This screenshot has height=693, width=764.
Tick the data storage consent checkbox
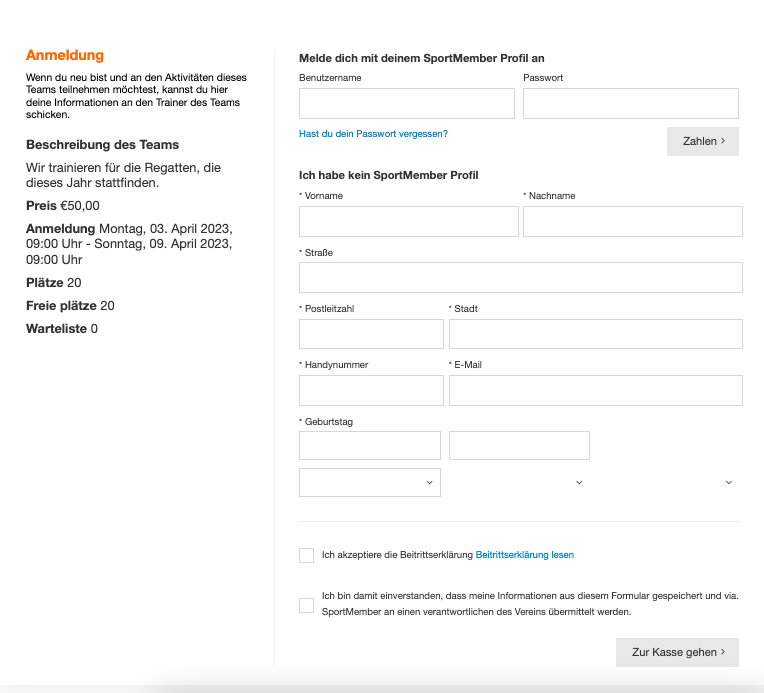(306, 605)
